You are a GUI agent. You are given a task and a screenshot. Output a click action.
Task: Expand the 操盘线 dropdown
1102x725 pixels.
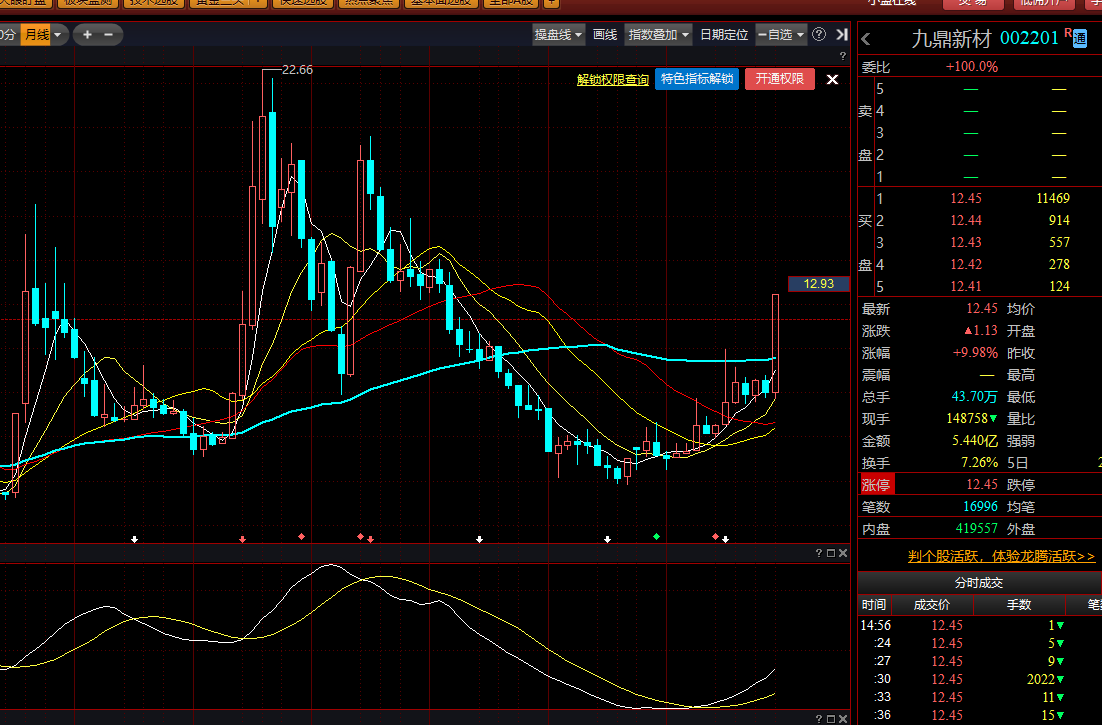point(558,35)
